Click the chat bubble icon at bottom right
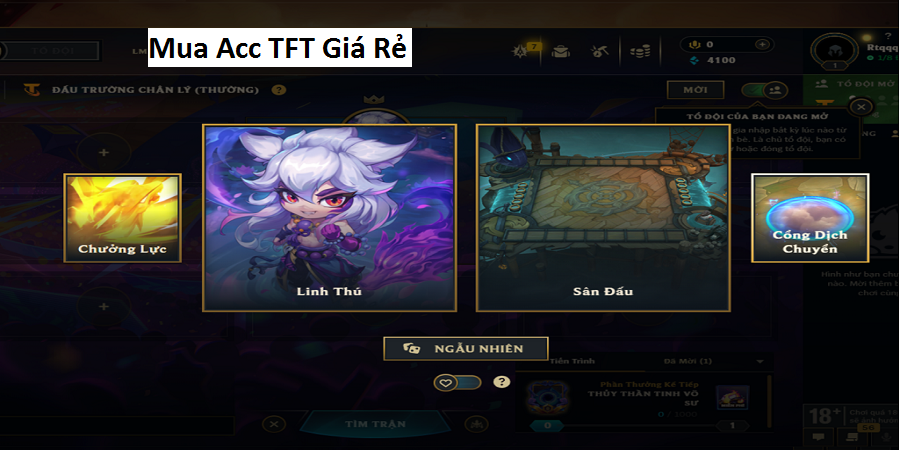The height and width of the screenshot is (450, 900). coord(817,437)
